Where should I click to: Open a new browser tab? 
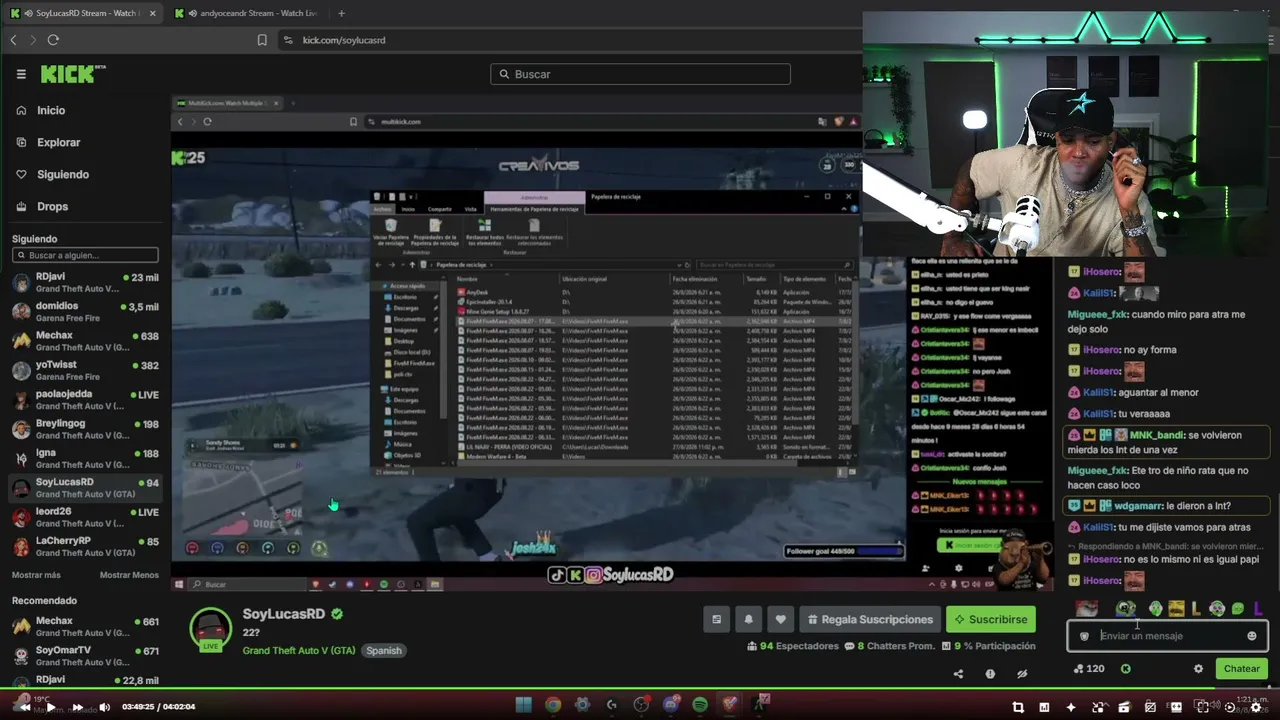coord(341,13)
